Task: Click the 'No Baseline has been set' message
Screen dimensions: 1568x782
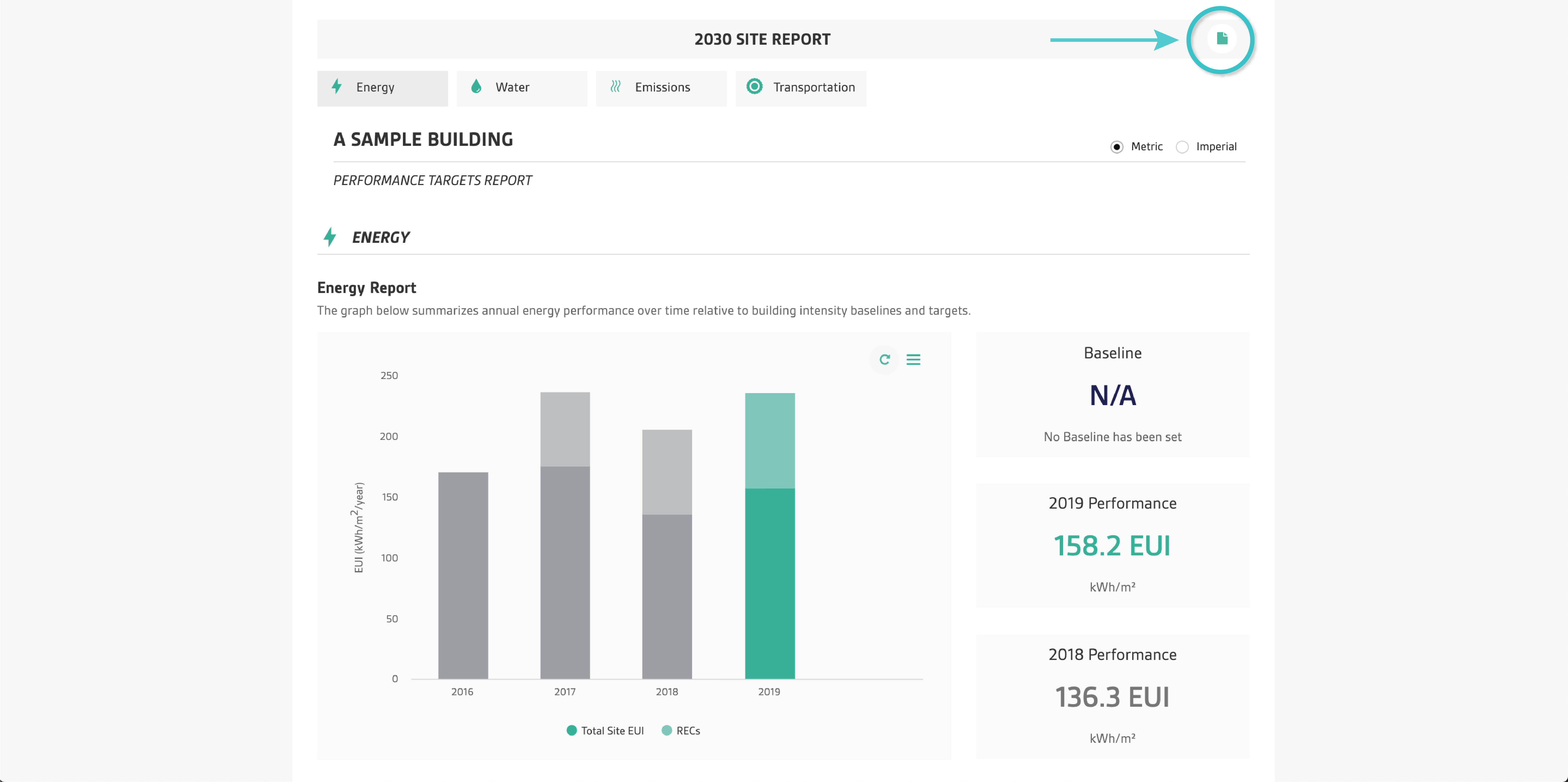Action: click(x=1113, y=437)
